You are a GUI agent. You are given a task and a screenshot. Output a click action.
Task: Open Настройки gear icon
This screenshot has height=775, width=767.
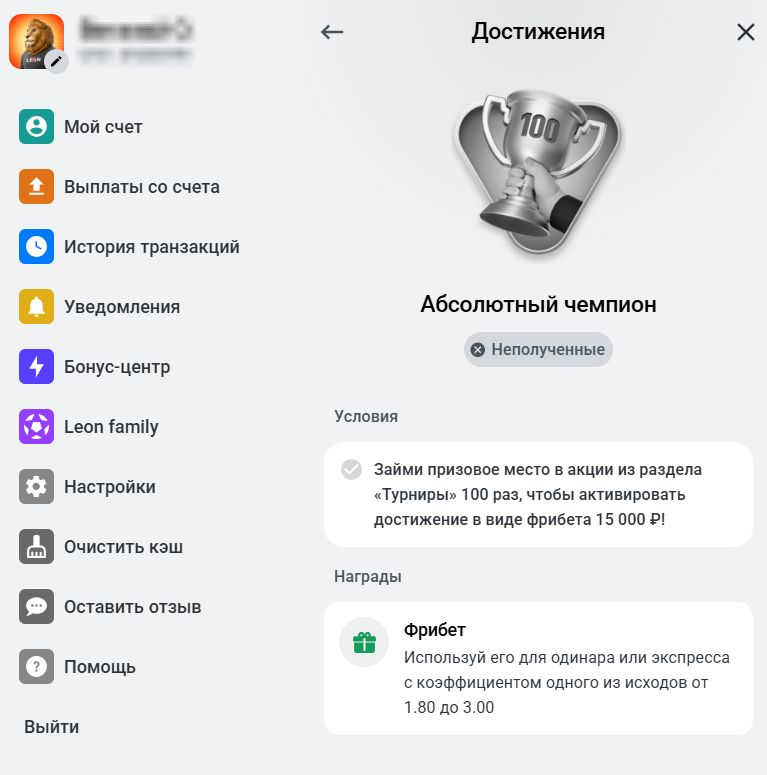coord(36,486)
